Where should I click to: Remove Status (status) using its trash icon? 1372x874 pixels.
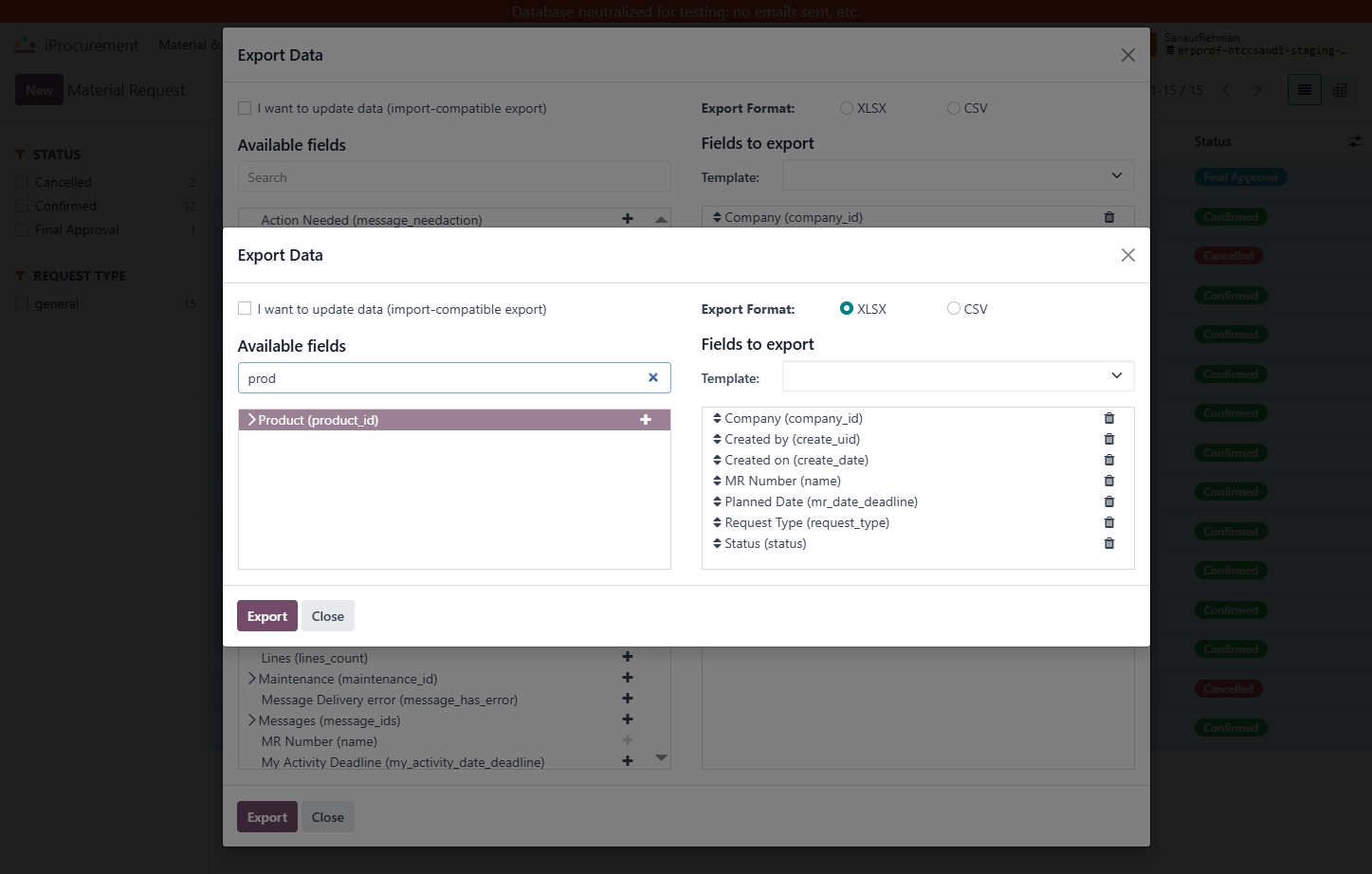(x=1109, y=543)
